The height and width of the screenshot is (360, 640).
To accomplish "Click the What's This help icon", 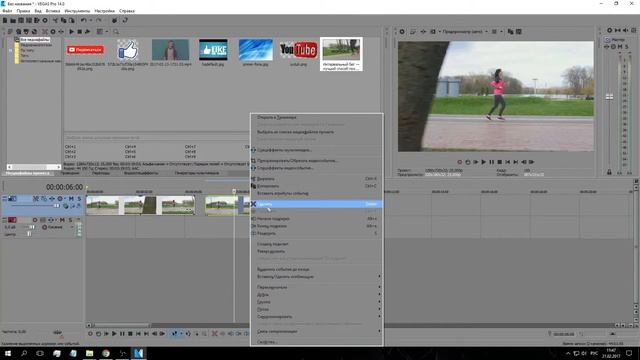I will coord(125,20).
